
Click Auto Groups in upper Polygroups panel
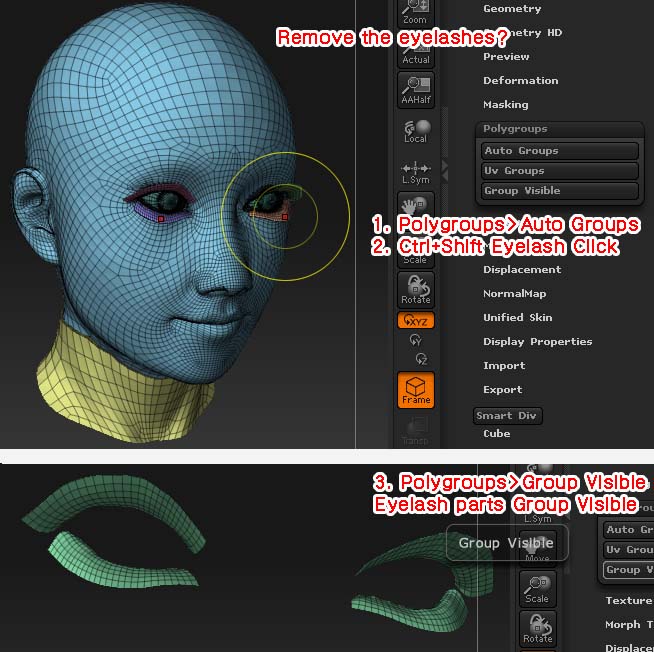click(x=559, y=151)
